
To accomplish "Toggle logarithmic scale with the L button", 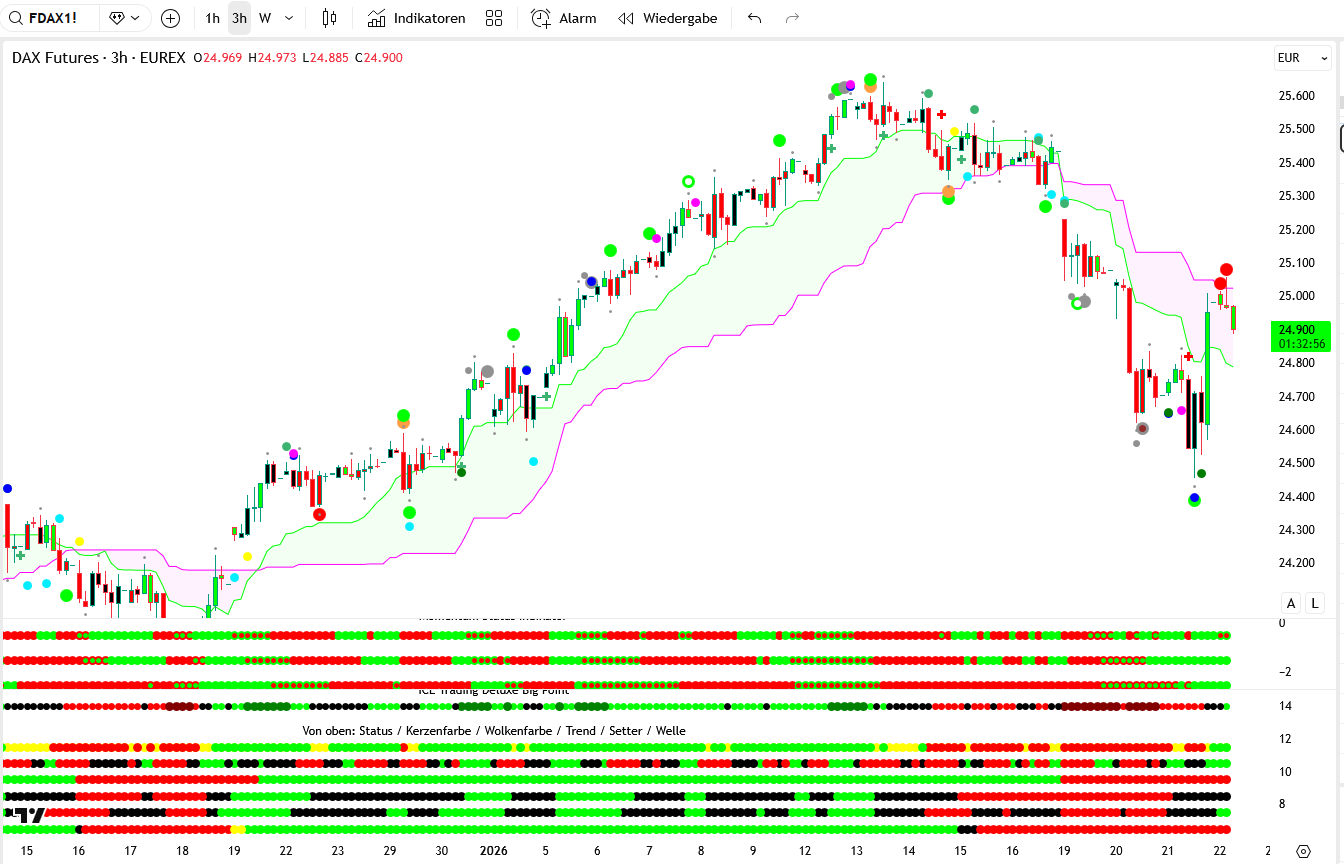I will click(x=1315, y=603).
